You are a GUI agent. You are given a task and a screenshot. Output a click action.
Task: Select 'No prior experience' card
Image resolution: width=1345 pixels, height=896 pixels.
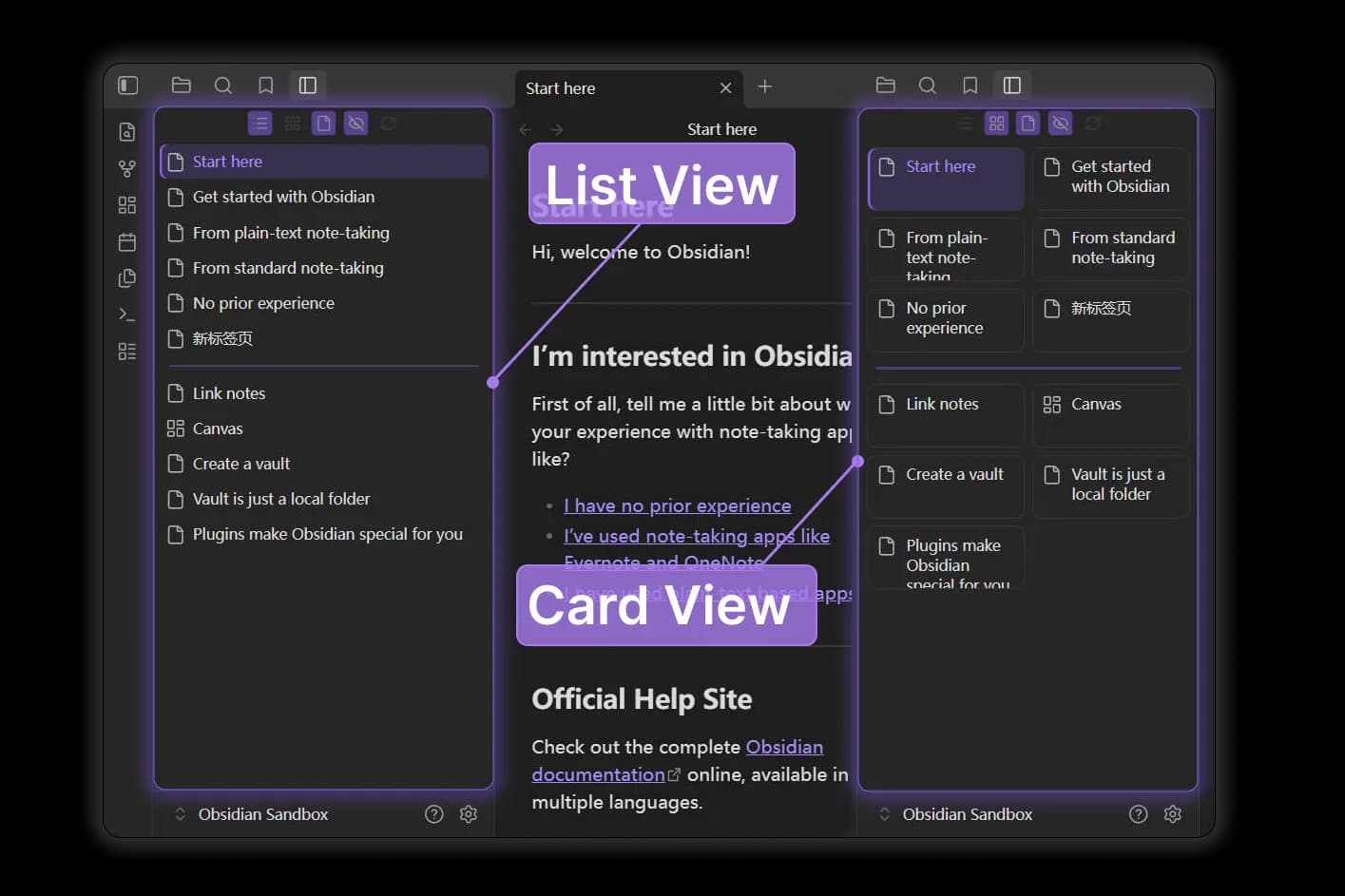point(946,320)
